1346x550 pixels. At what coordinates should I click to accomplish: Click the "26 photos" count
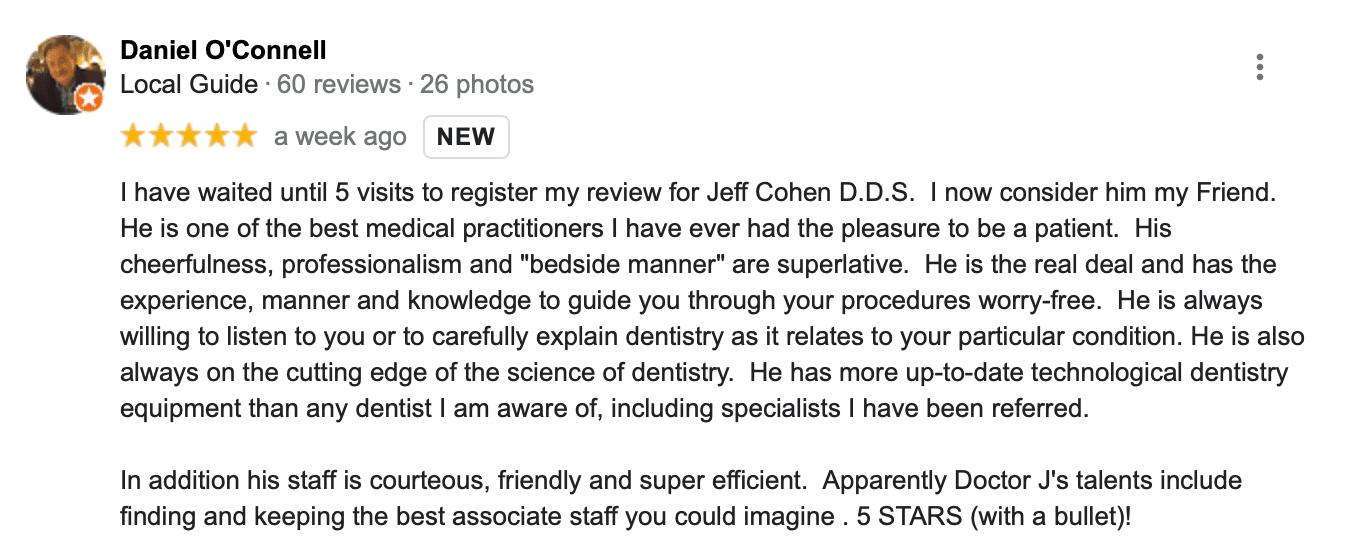[x=477, y=84]
